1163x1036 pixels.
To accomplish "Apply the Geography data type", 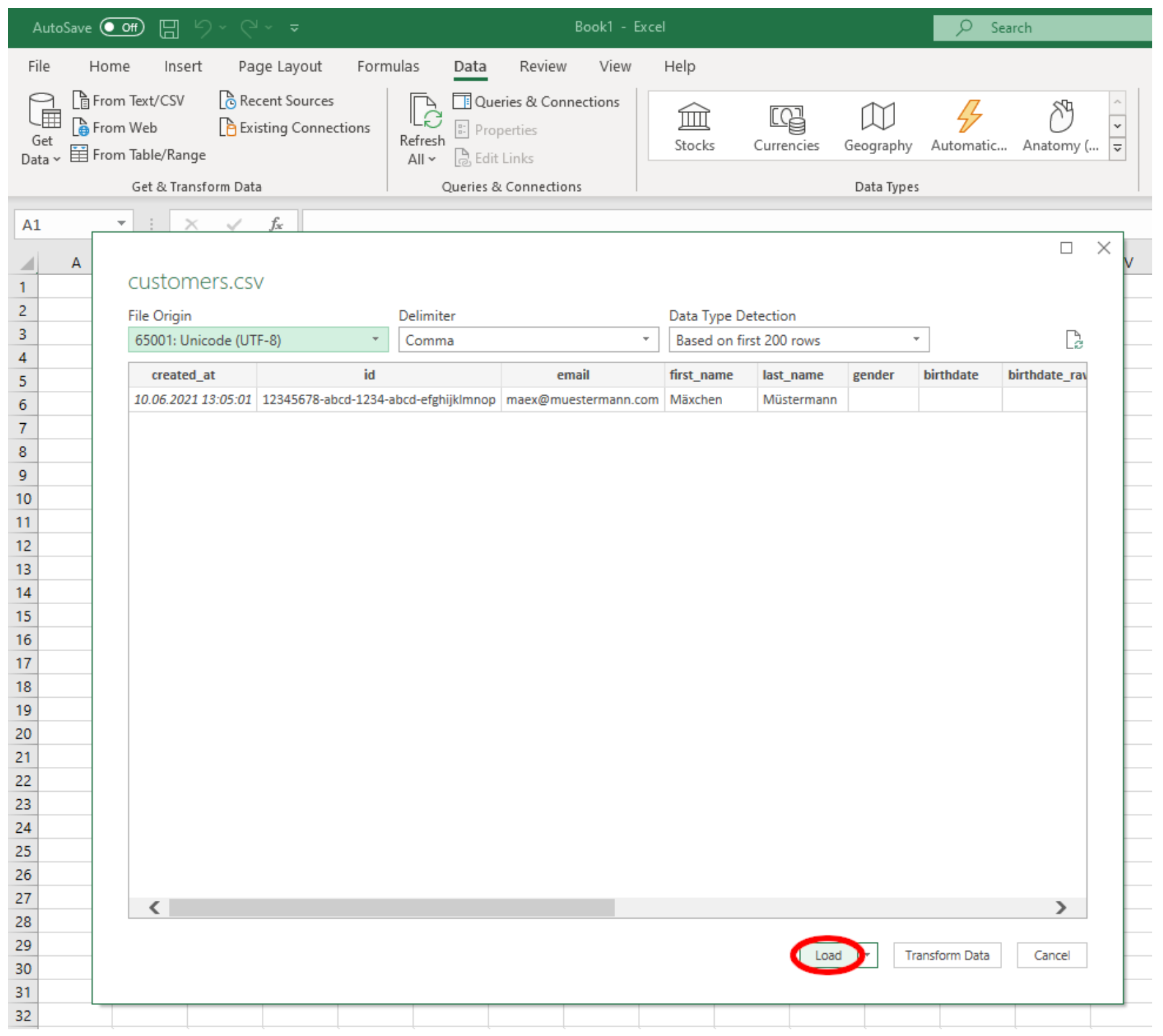I will 878,128.
